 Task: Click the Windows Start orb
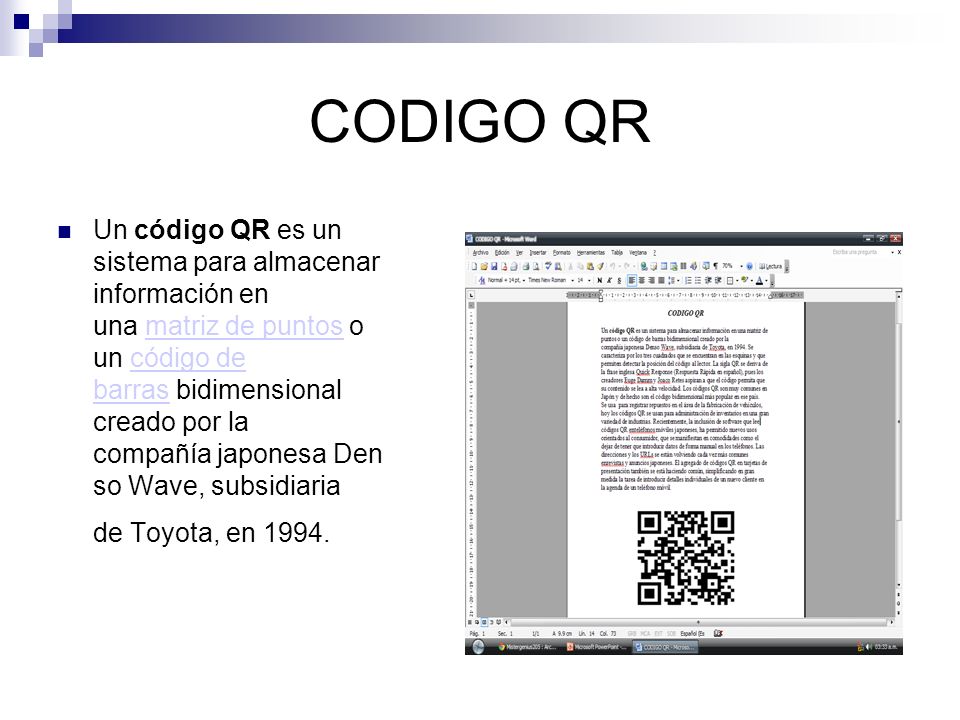pyautogui.click(x=478, y=647)
